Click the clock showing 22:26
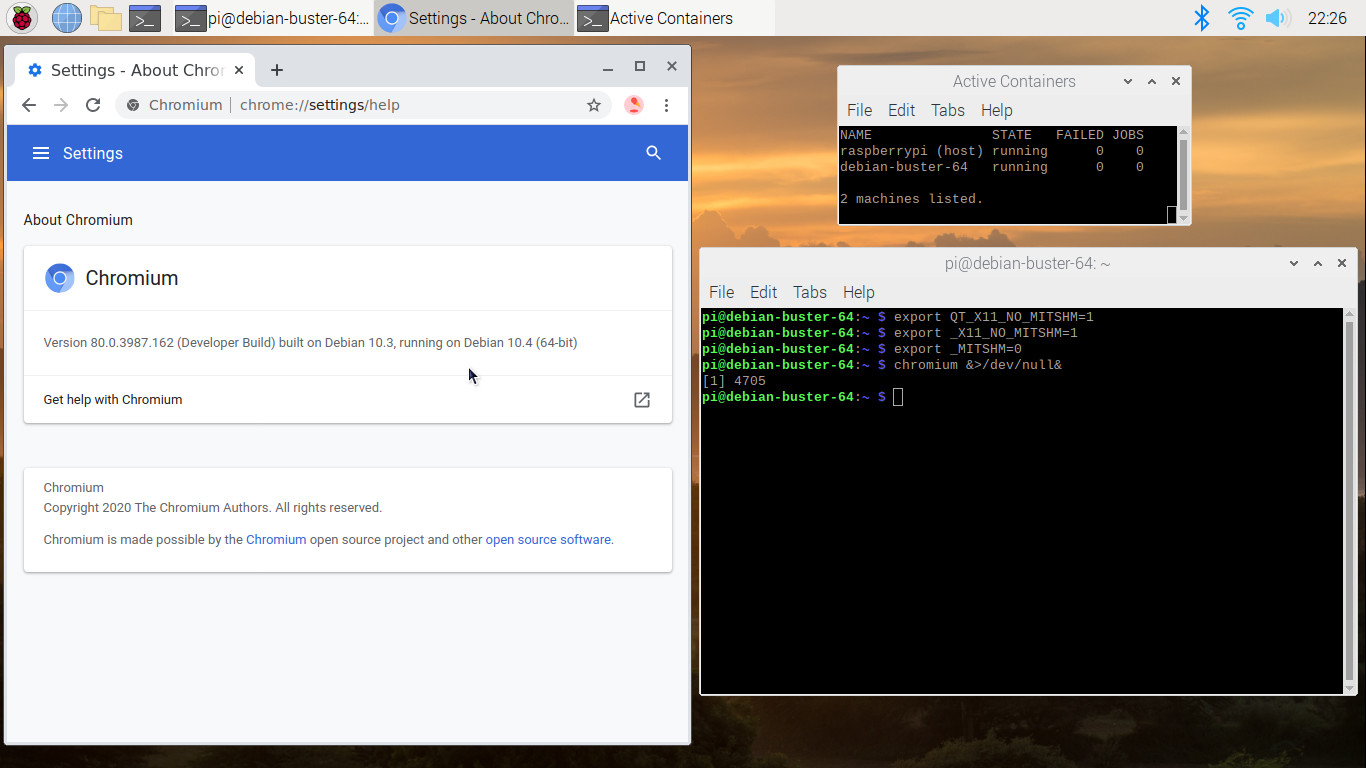1366x768 pixels. pos(1327,18)
